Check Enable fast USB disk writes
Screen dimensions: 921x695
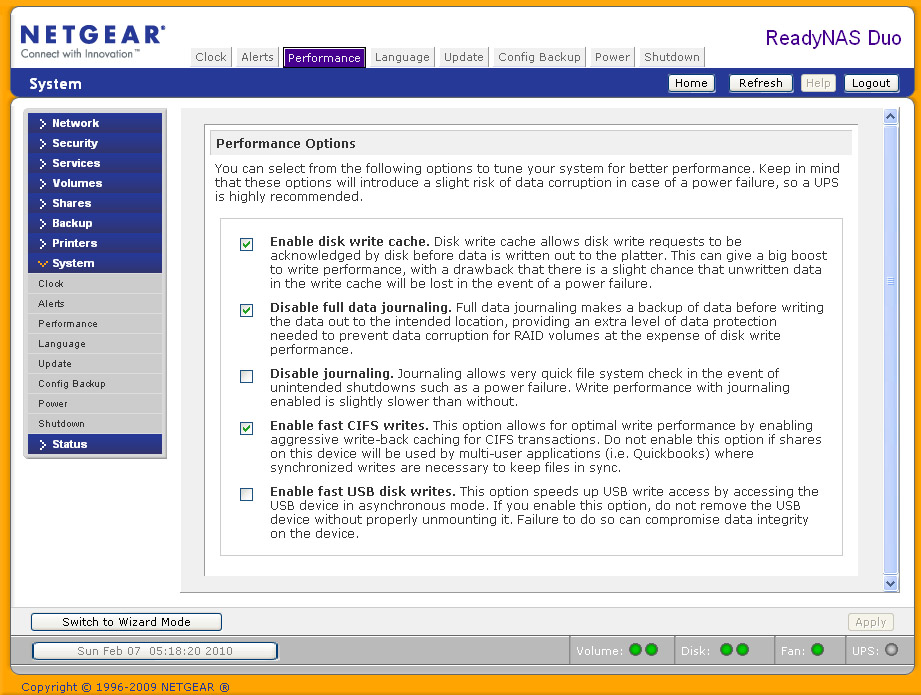(246, 494)
